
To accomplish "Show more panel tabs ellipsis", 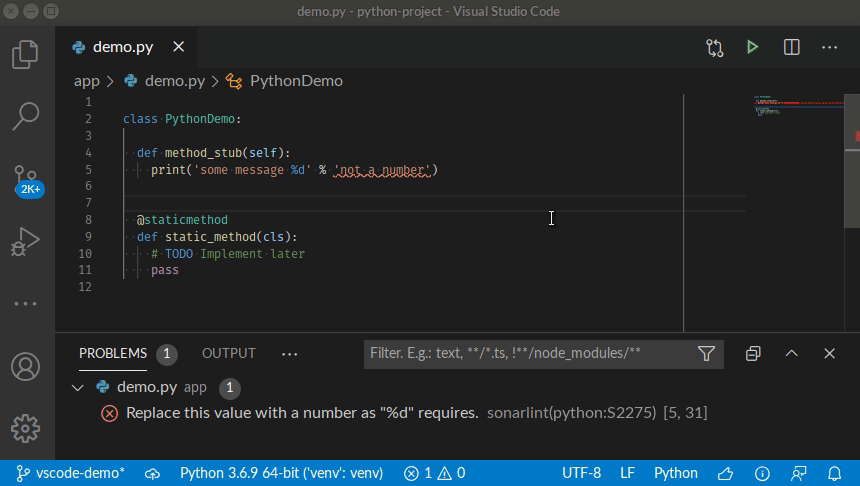I will point(290,354).
